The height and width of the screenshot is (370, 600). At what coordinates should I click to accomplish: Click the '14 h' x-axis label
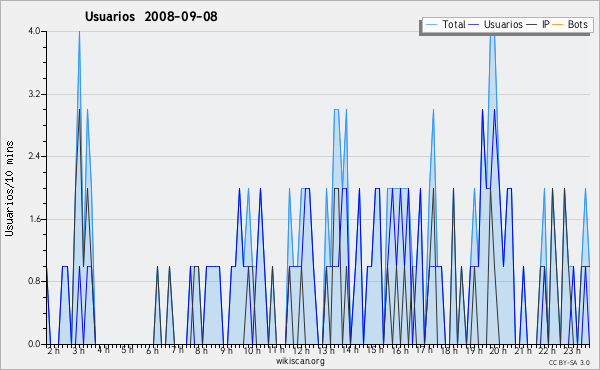(x=351, y=350)
